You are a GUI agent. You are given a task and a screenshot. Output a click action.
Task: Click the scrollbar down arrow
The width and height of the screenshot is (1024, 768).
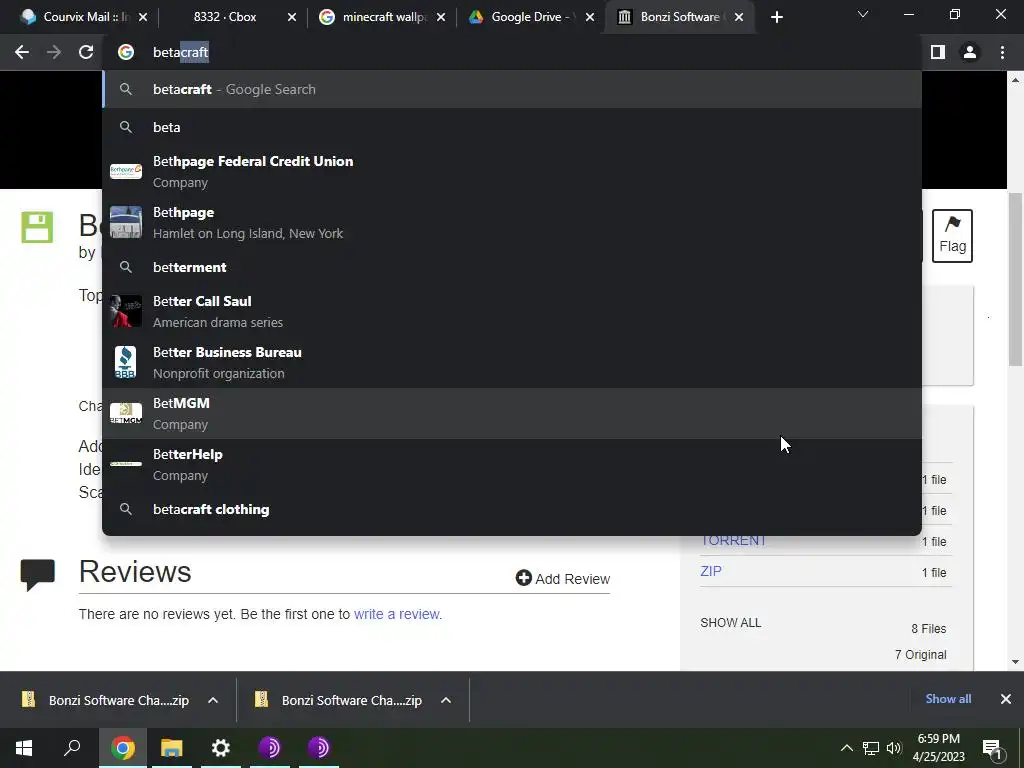tap(1016, 662)
